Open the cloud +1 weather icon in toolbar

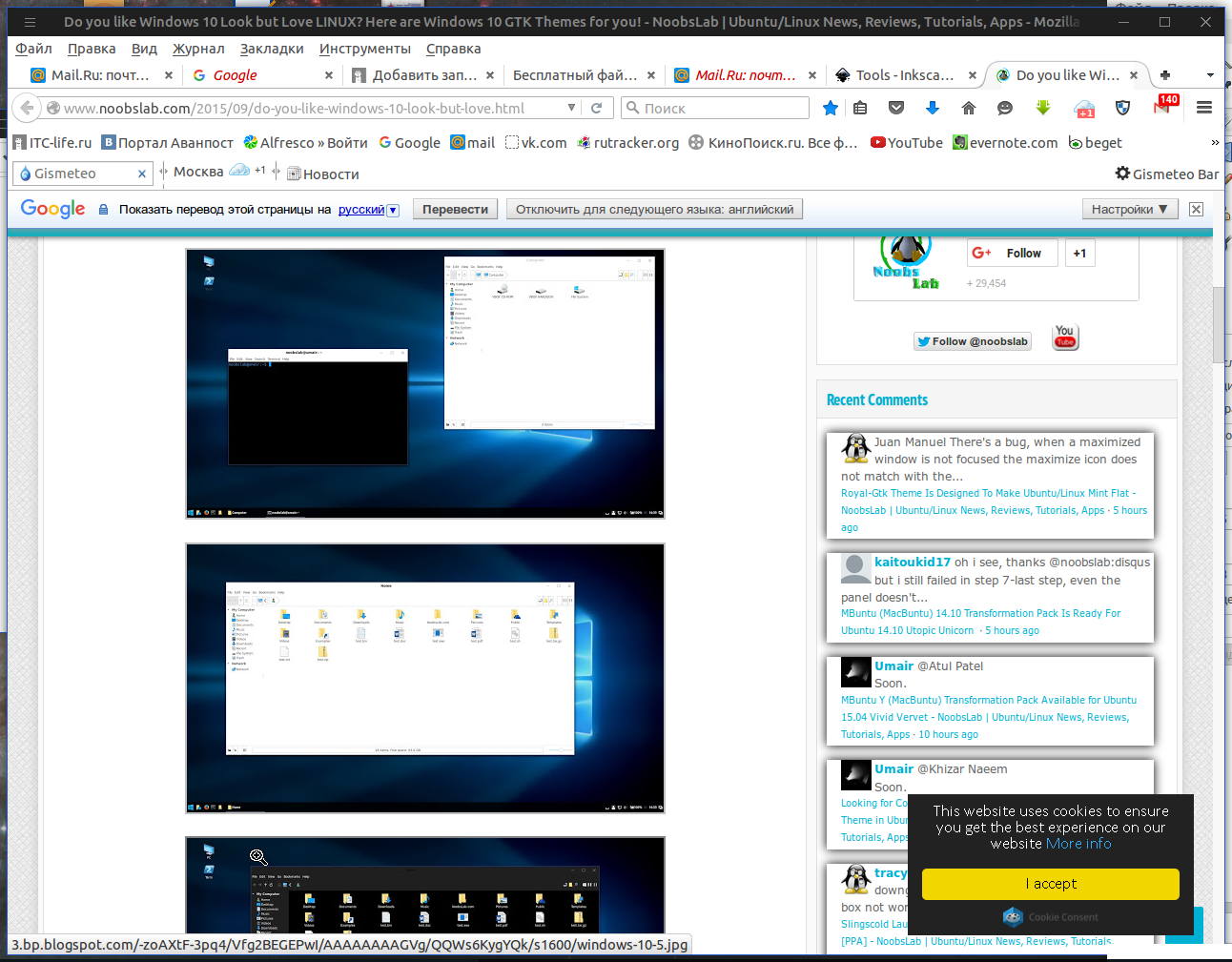click(x=1085, y=109)
